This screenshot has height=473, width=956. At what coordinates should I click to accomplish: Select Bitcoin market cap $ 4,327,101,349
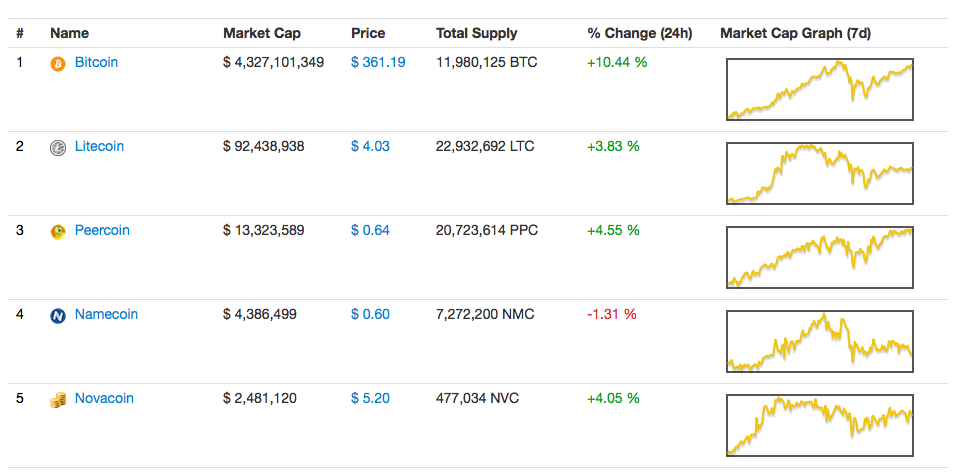click(273, 62)
